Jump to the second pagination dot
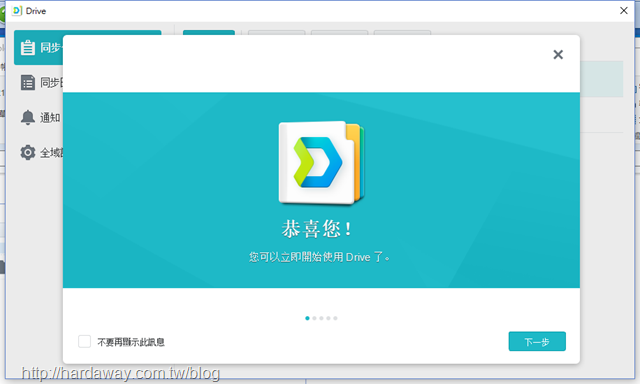The height and width of the screenshot is (384, 640). coord(314,318)
